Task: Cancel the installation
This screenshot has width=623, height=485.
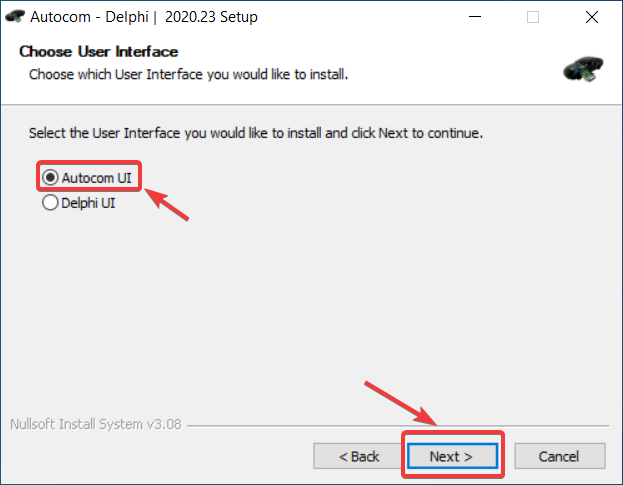Action: [x=558, y=456]
